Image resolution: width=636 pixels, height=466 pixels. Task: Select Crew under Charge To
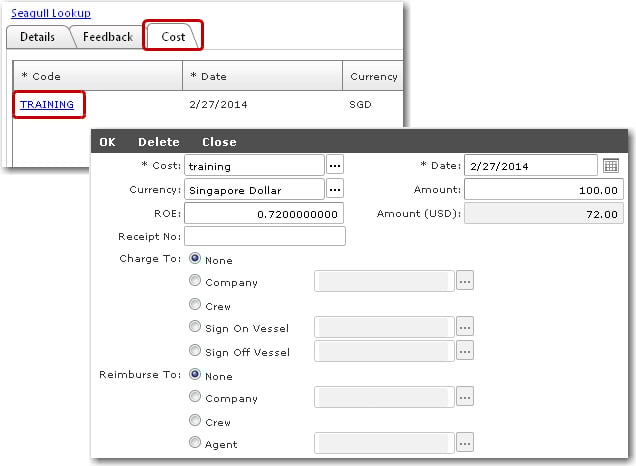(x=195, y=305)
